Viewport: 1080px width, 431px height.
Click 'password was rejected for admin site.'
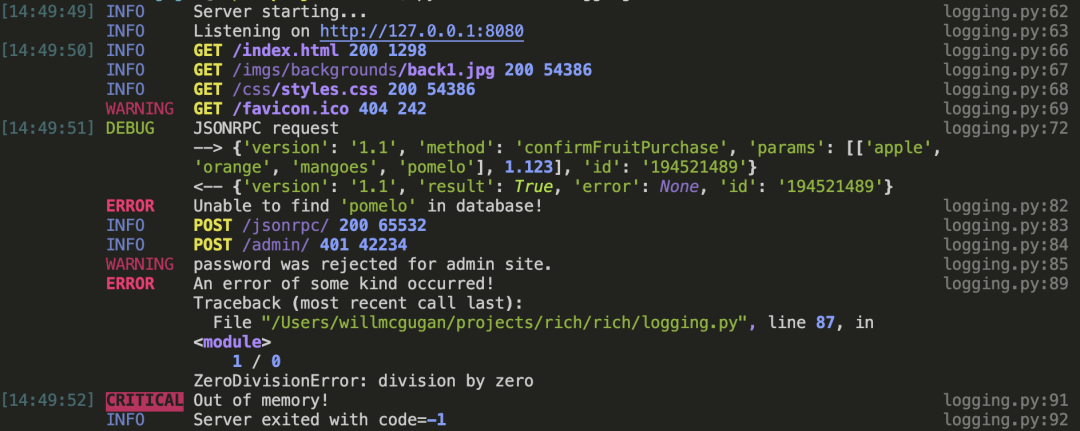pyautogui.click(x=373, y=264)
